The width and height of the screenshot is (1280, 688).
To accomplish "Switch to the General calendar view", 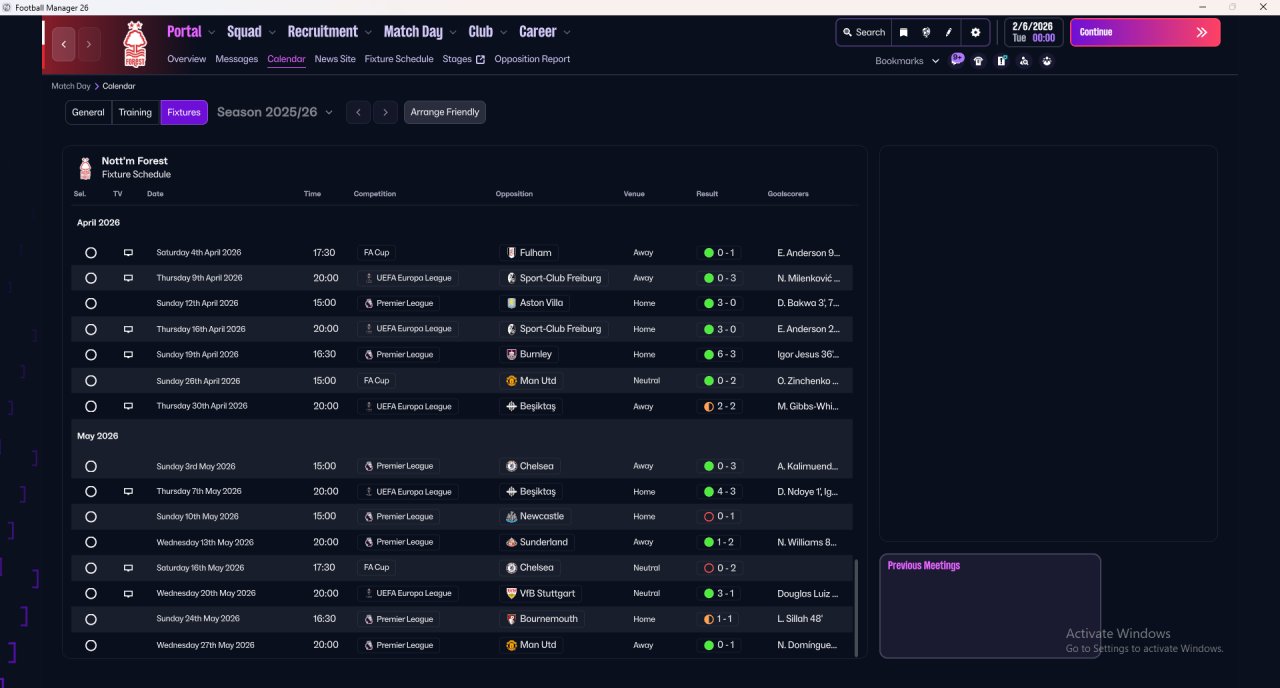I will 88,112.
